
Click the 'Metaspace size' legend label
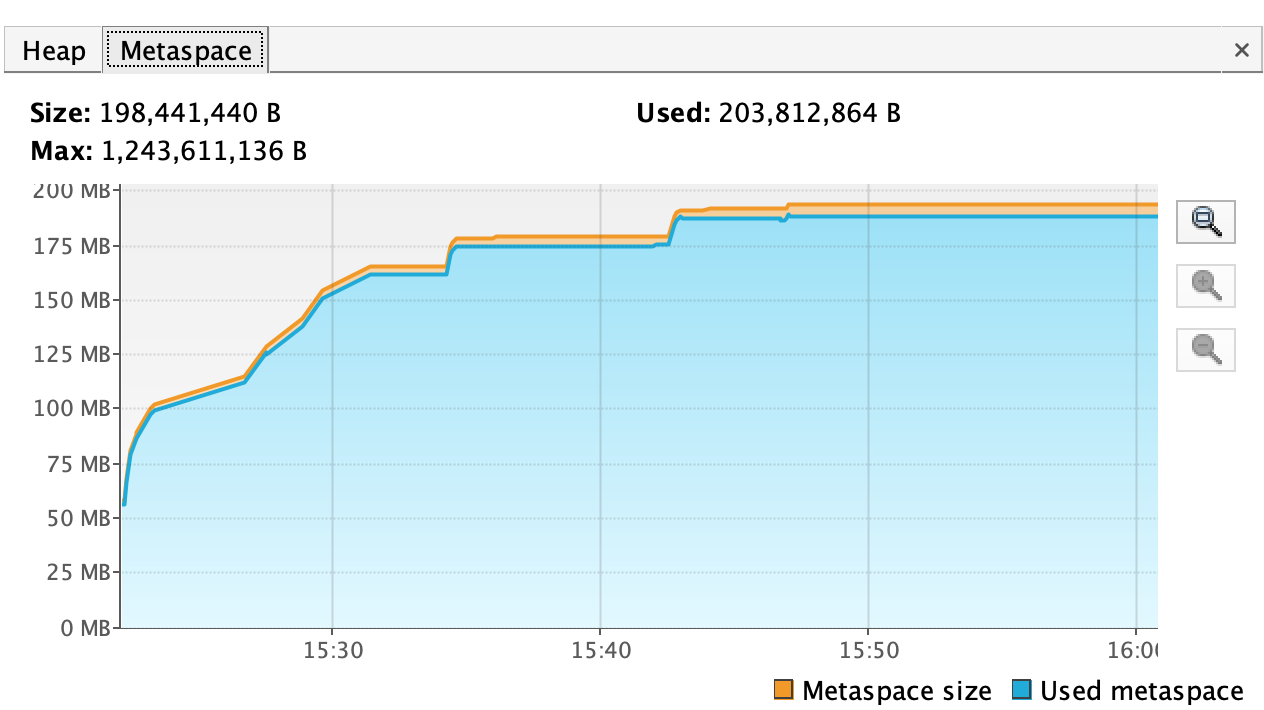click(x=896, y=691)
